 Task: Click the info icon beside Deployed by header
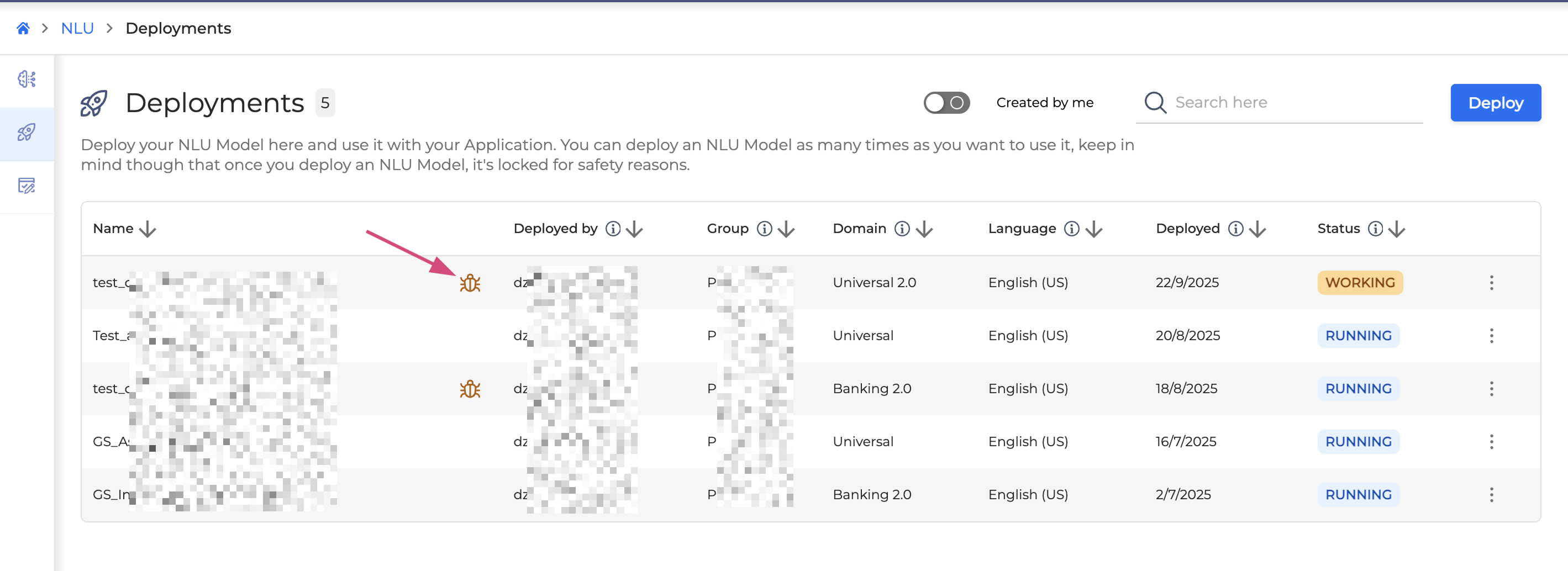(613, 229)
